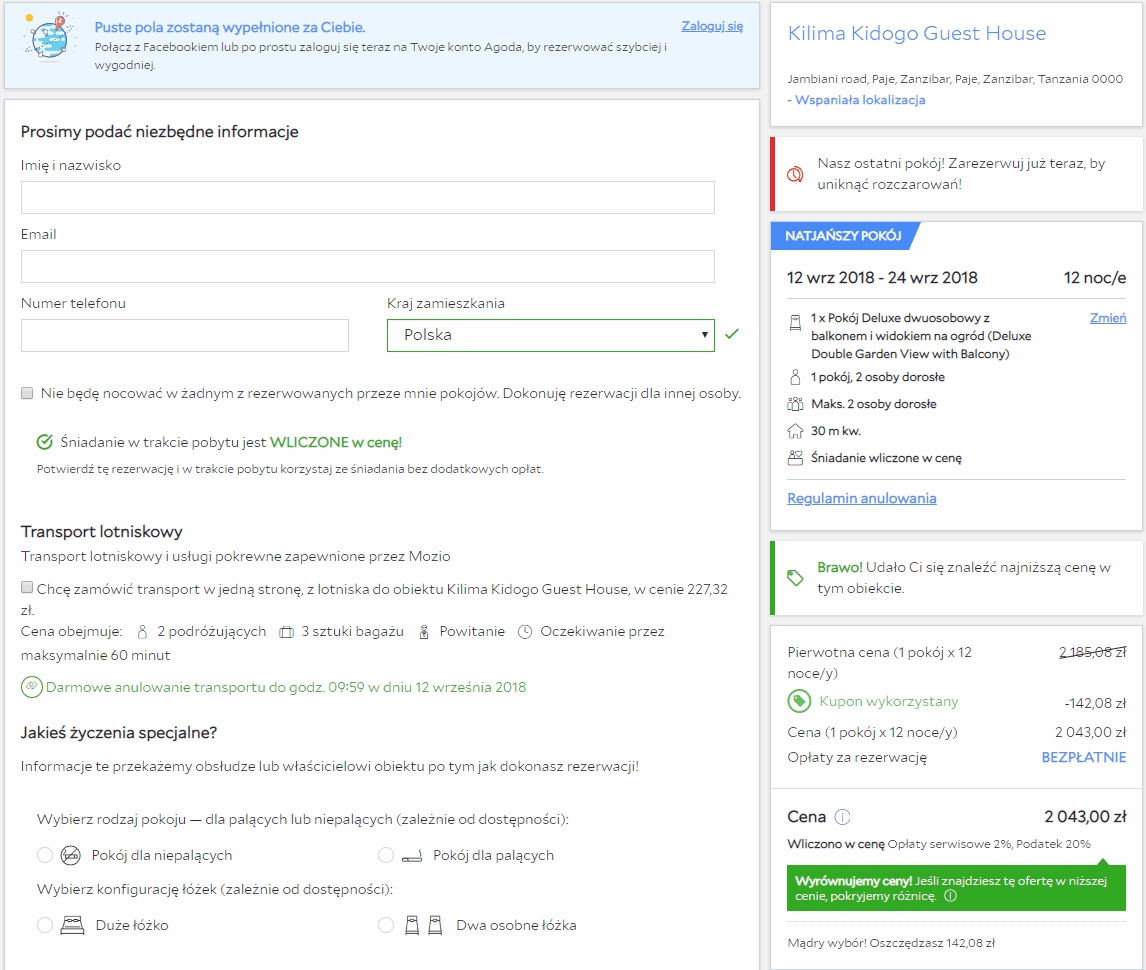Screen dimensions: 1146x970
Task: Click '12 wrz 2018 - 24 wrz 2018' dates
Action: pyautogui.click(x=882, y=278)
